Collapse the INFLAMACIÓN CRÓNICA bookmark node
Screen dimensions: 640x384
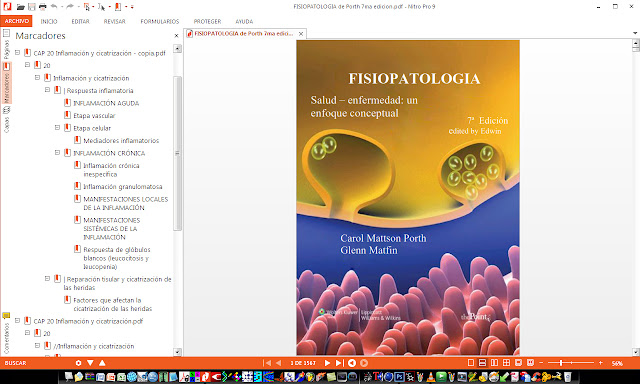pyautogui.click(x=57, y=153)
